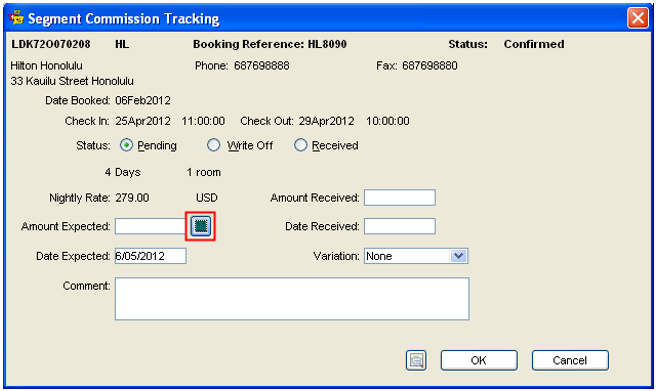
Task: Click the Hilton Honolulu hotel name
Action: coord(47,66)
